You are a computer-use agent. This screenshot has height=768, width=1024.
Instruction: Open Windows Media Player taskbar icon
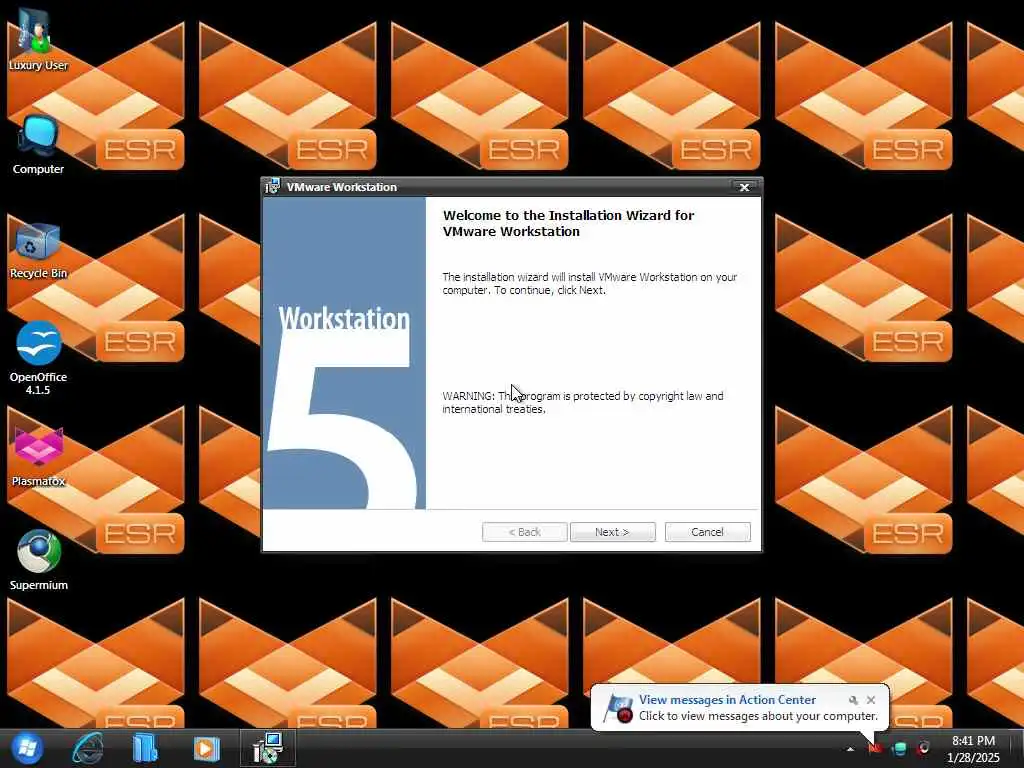tap(206, 748)
